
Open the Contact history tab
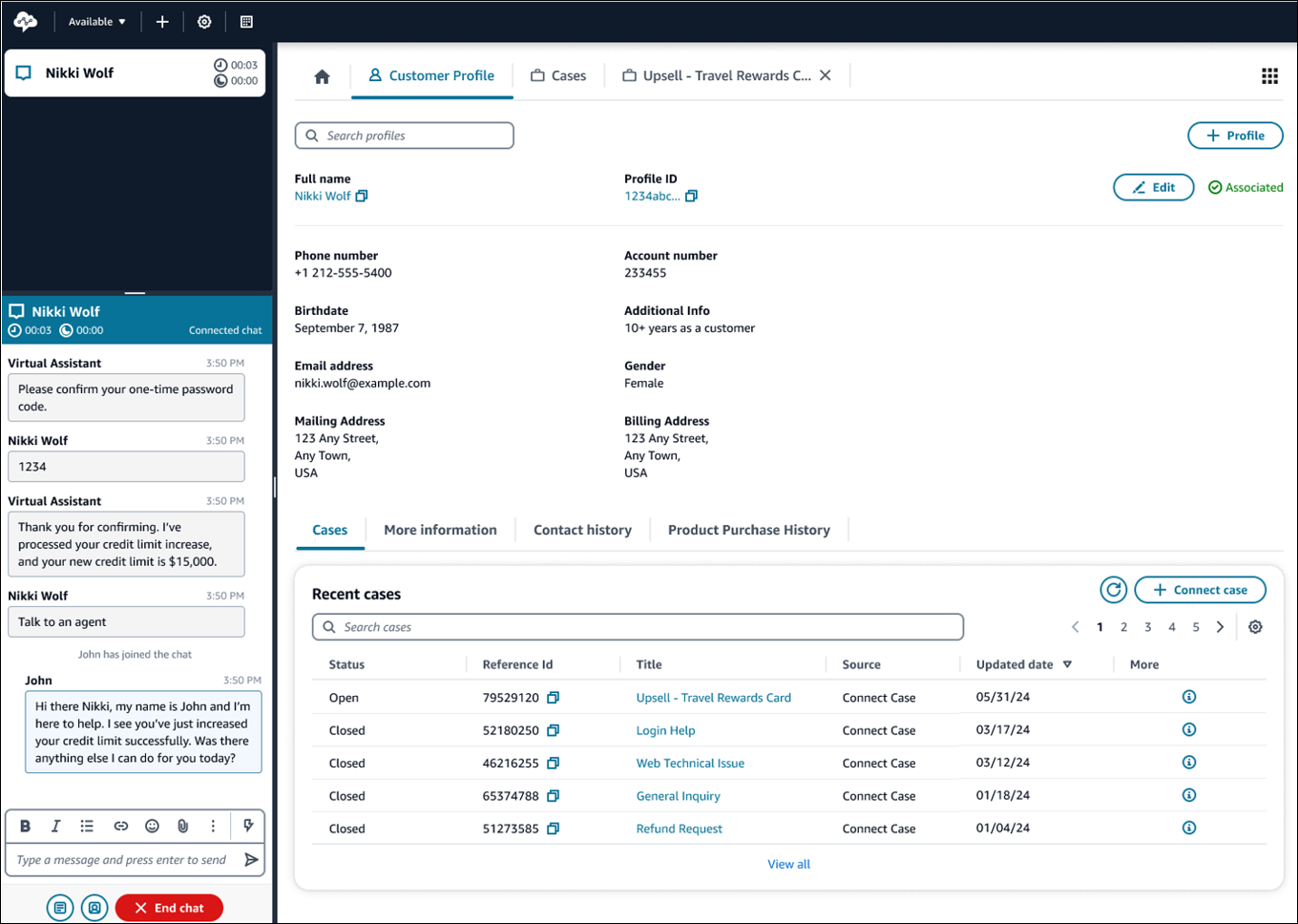click(x=582, y=530)
